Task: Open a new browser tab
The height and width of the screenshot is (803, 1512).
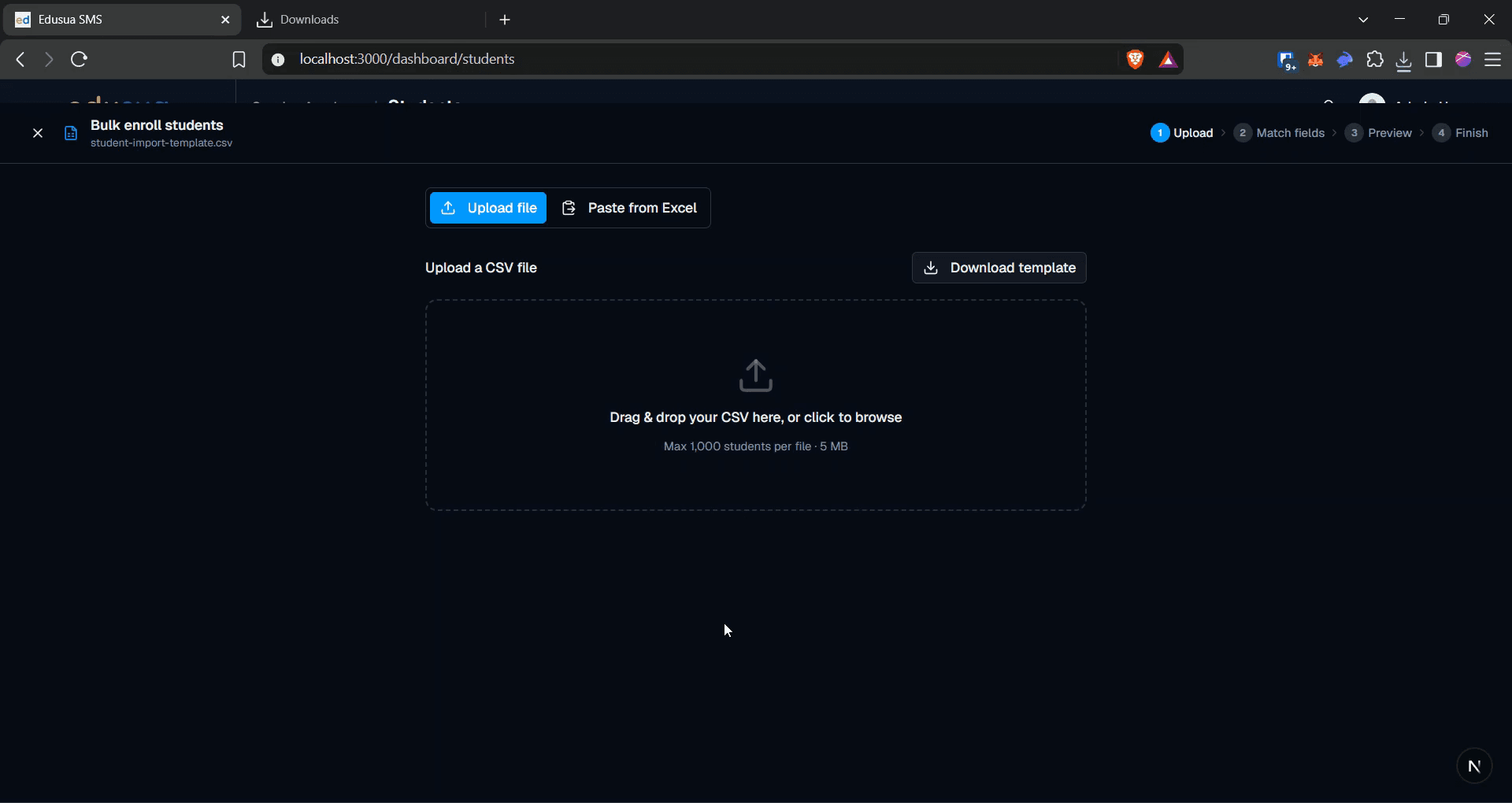Action: pos(505,20)
